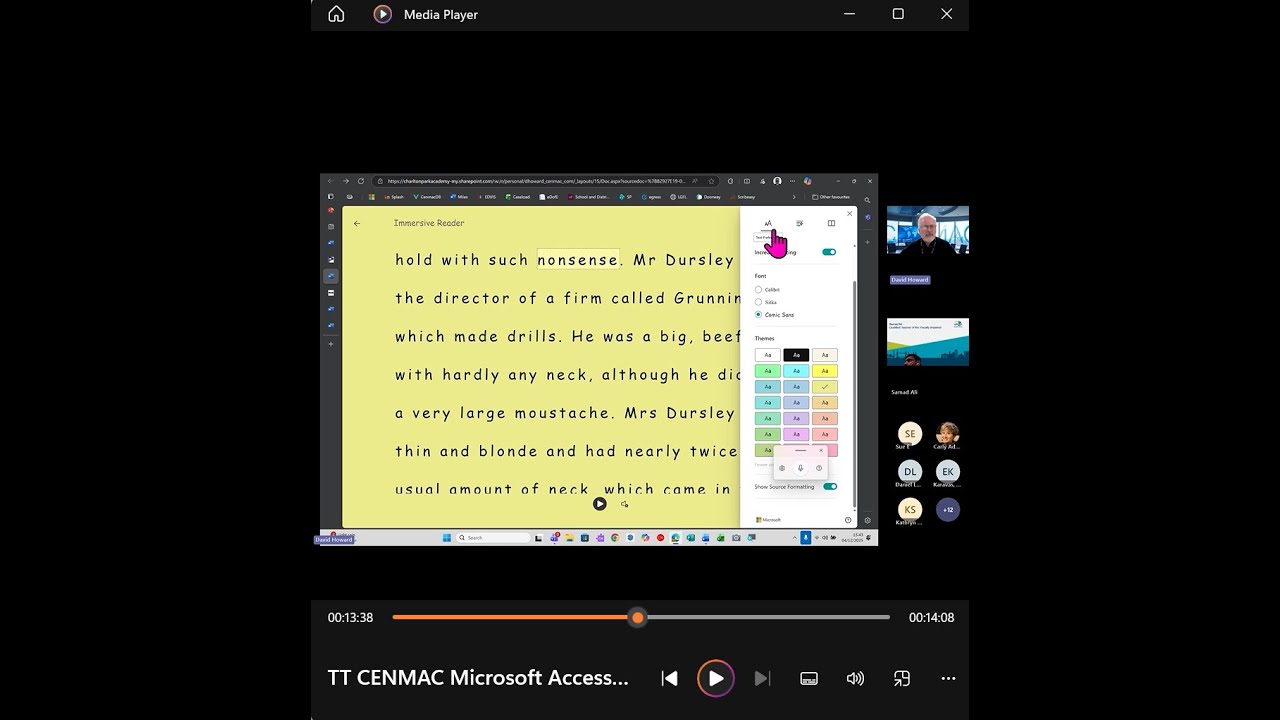Viewport: 1280px width, 720px height.
Task: Click the DL participant avatar
Action: (909, 471)
